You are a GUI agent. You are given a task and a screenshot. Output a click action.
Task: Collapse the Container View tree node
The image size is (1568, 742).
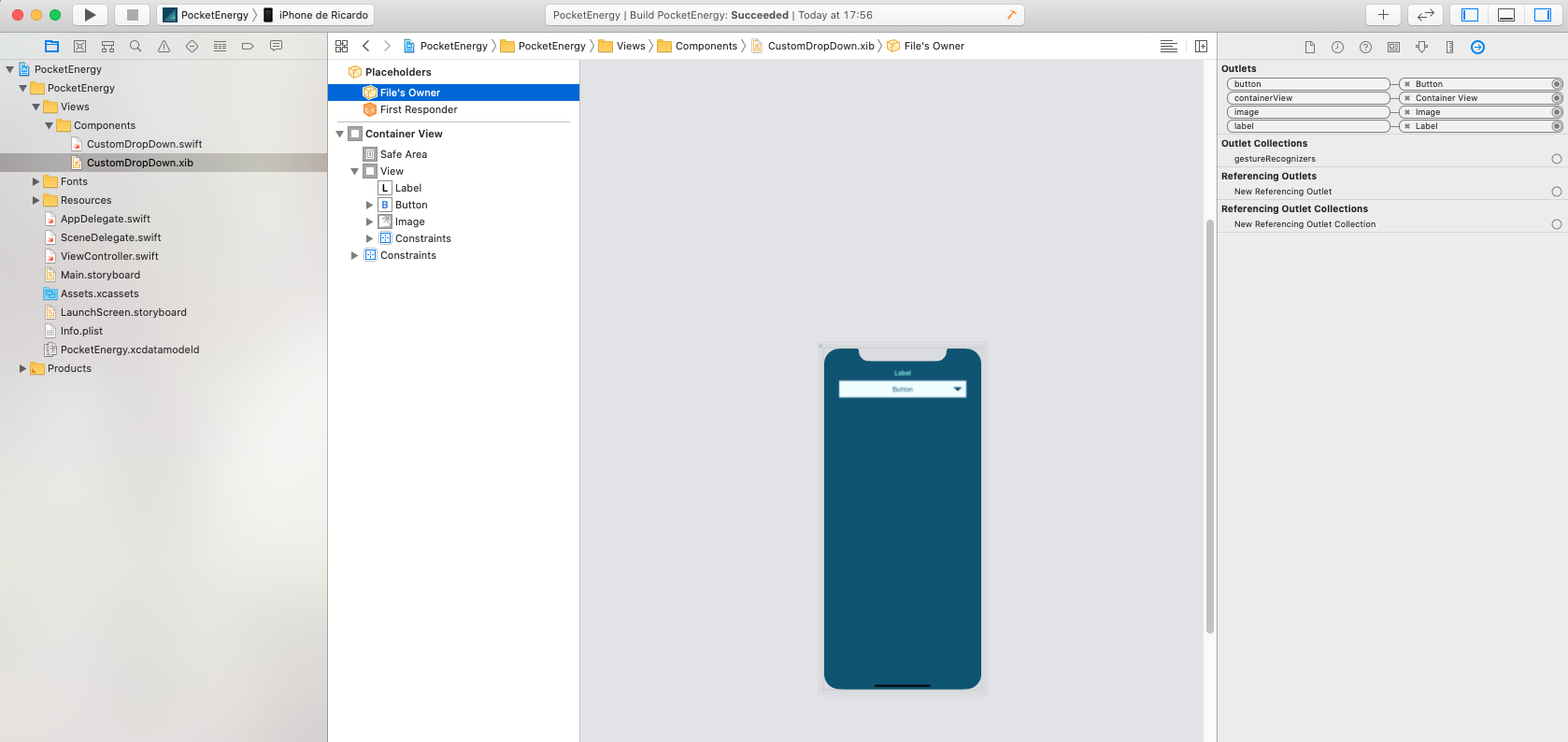coord(340,134)
